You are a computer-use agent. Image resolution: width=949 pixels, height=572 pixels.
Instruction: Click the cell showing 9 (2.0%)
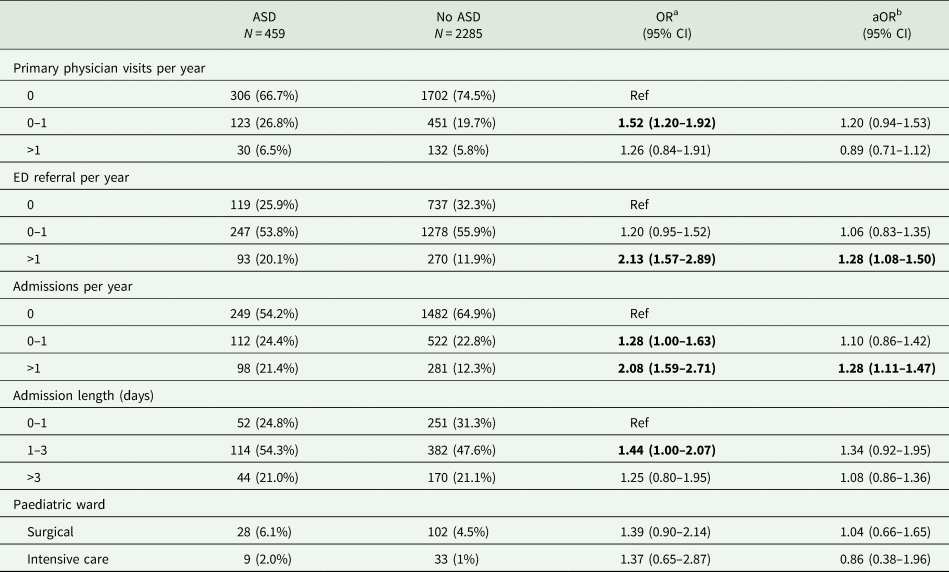click(x=265, y=562)
